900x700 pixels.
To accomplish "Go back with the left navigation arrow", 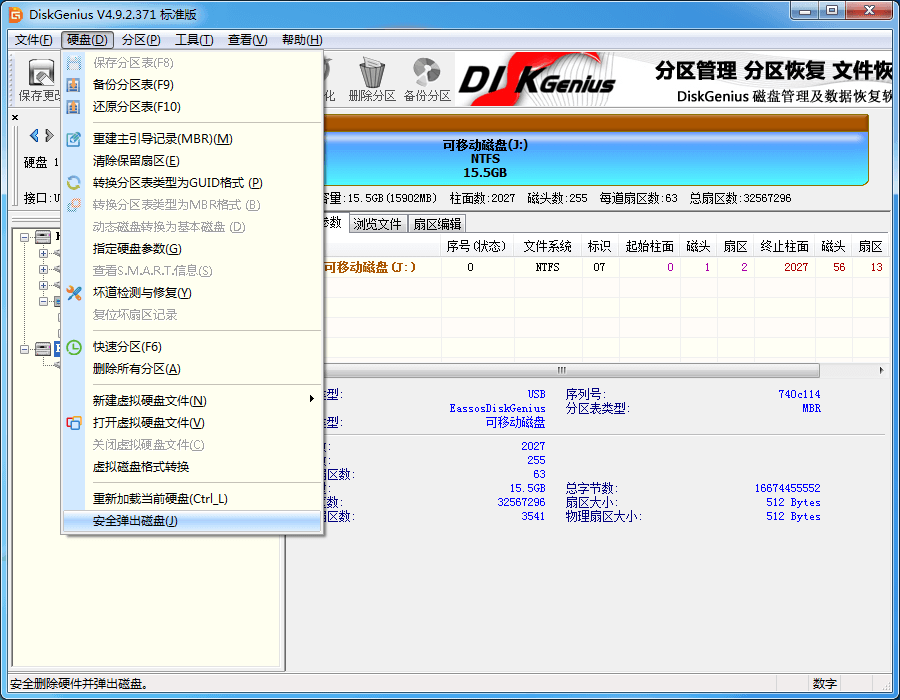I will coord(34,135).
